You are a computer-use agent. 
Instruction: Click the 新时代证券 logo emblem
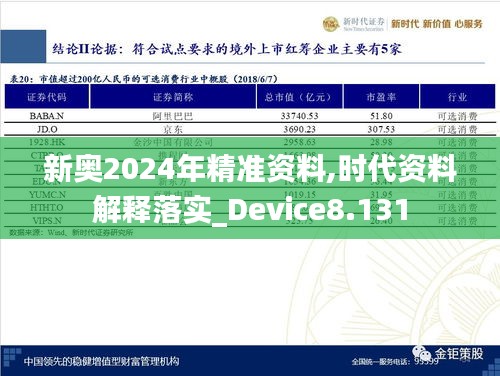331,24
